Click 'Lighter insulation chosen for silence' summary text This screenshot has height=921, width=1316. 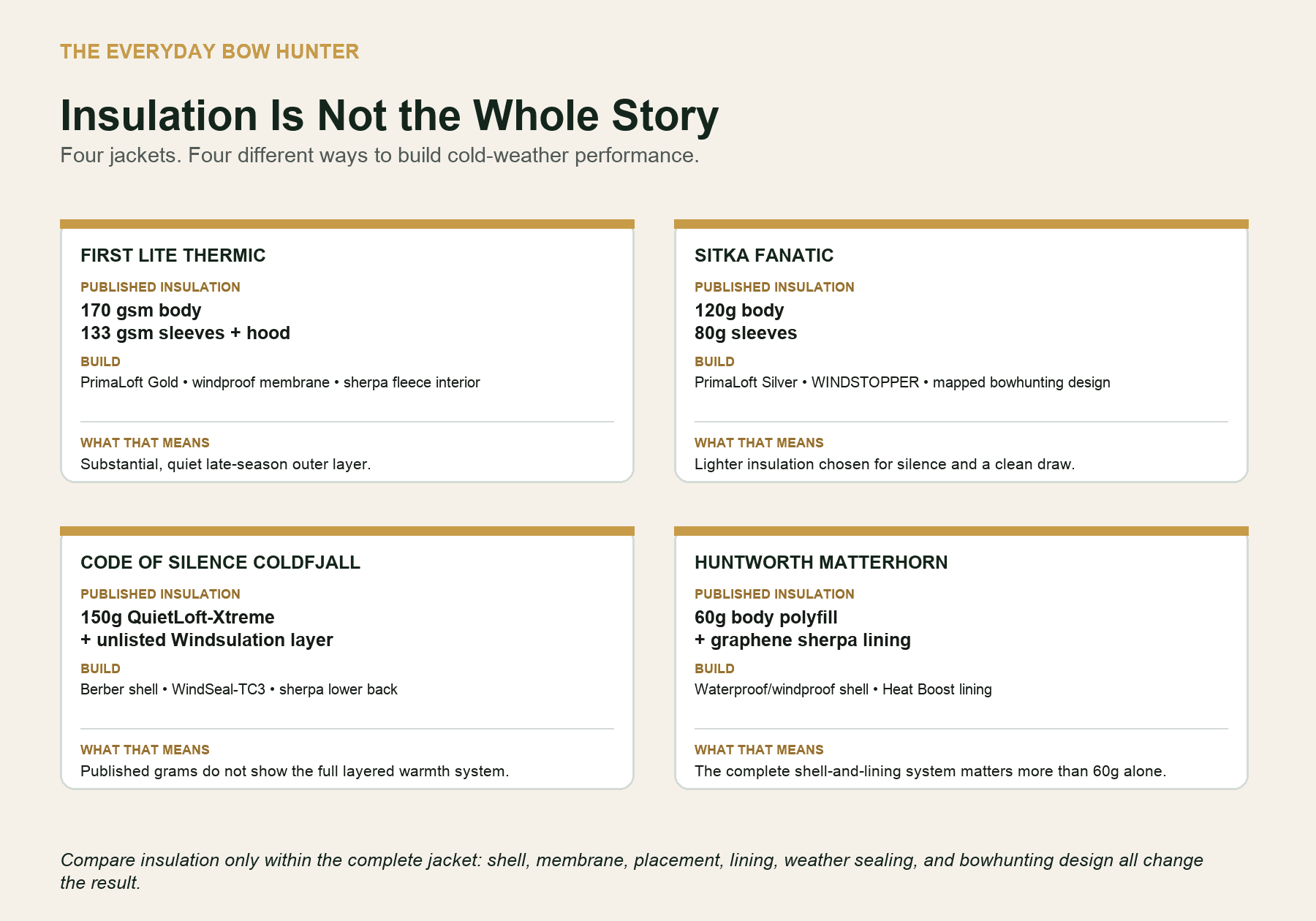885,464
